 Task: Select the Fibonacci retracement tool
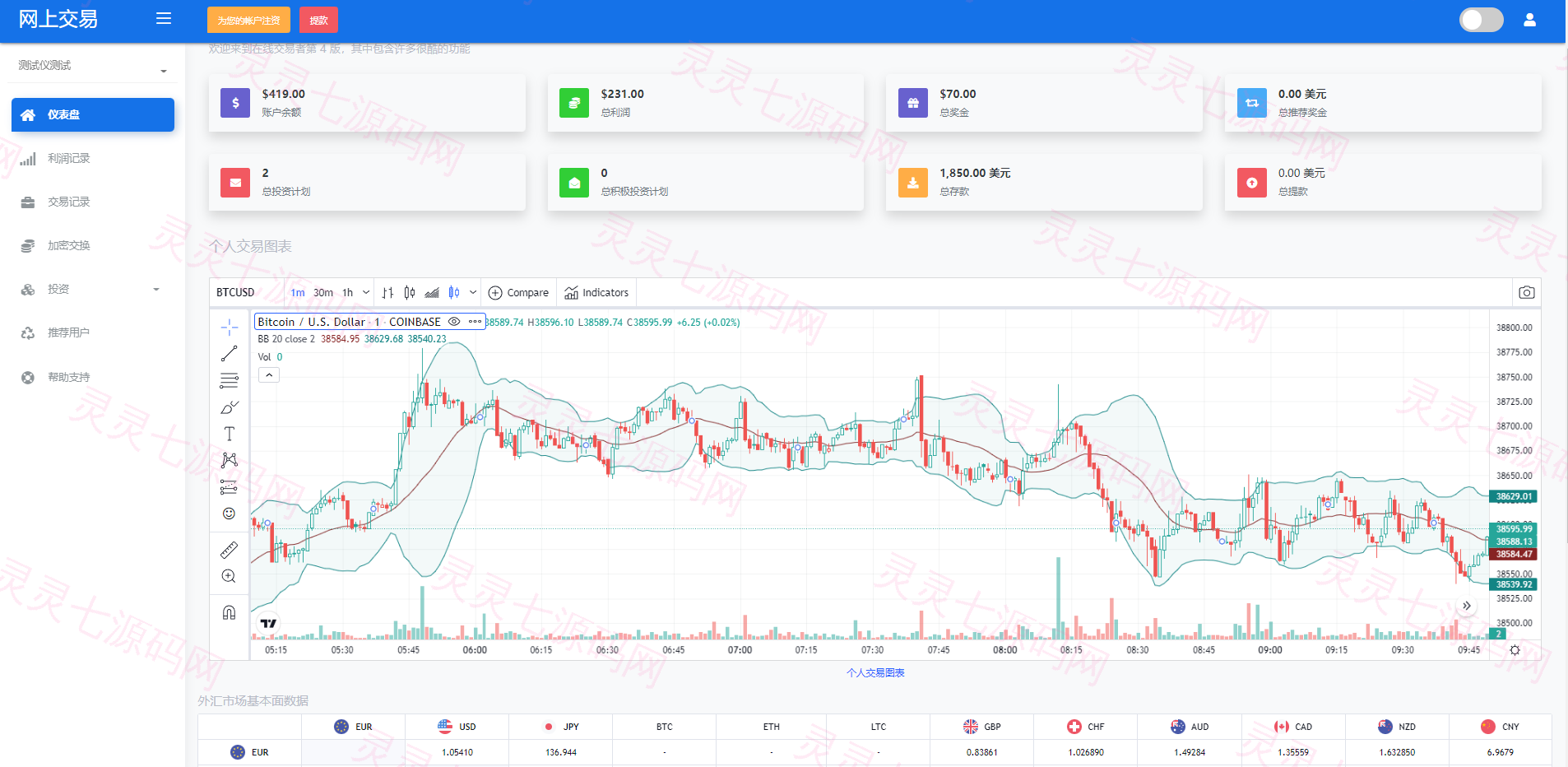(x=229, y=380)
